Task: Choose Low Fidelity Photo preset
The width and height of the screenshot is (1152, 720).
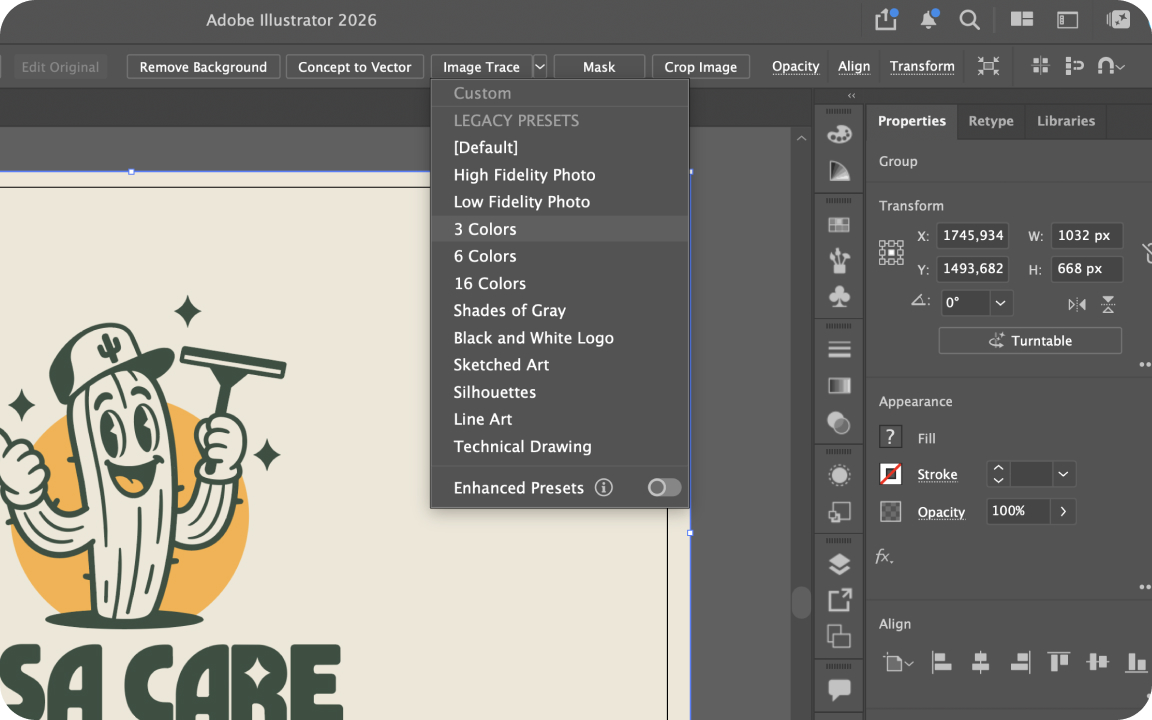Action: tap(560, 202)
